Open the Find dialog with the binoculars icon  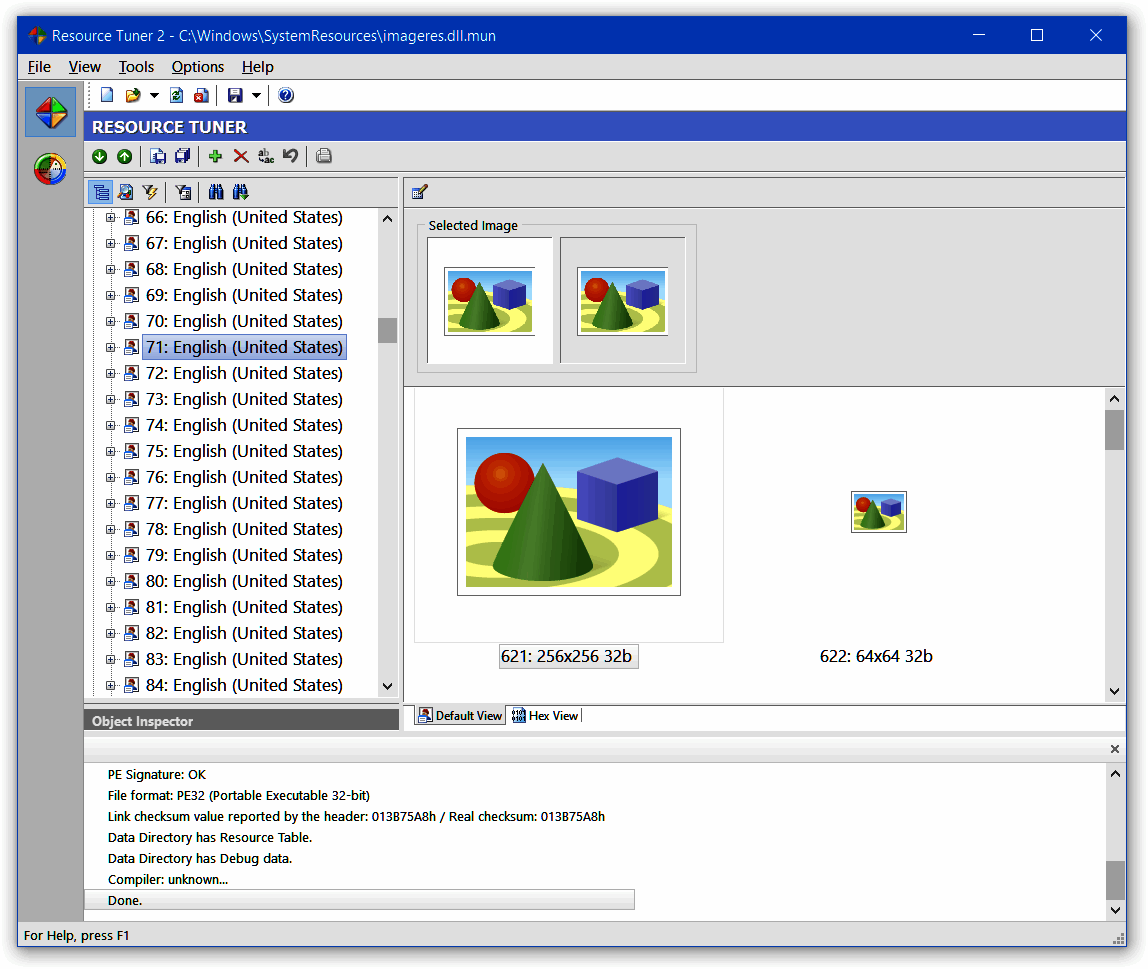point(215,191)
